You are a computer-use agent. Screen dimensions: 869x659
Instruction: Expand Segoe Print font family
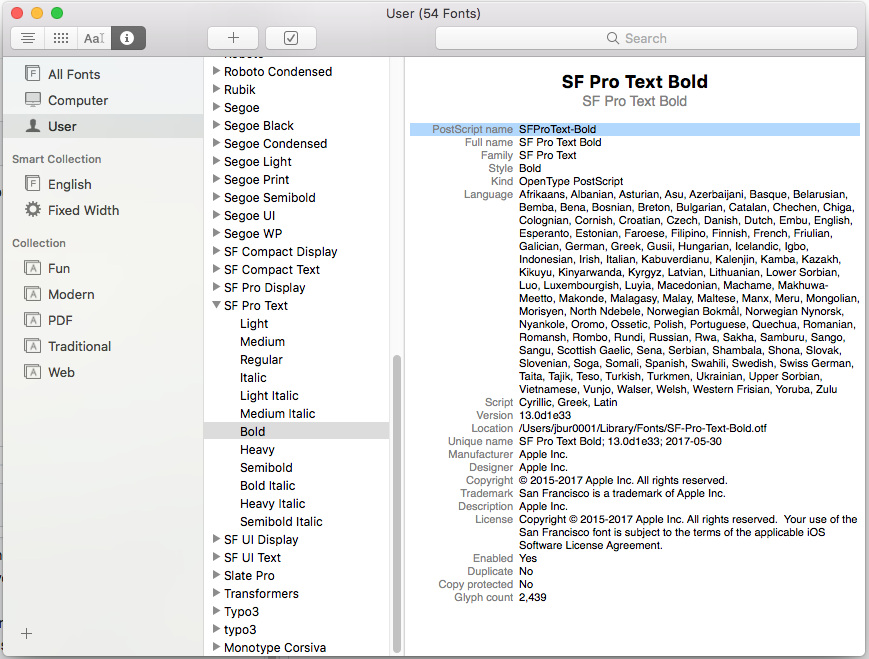217,179
